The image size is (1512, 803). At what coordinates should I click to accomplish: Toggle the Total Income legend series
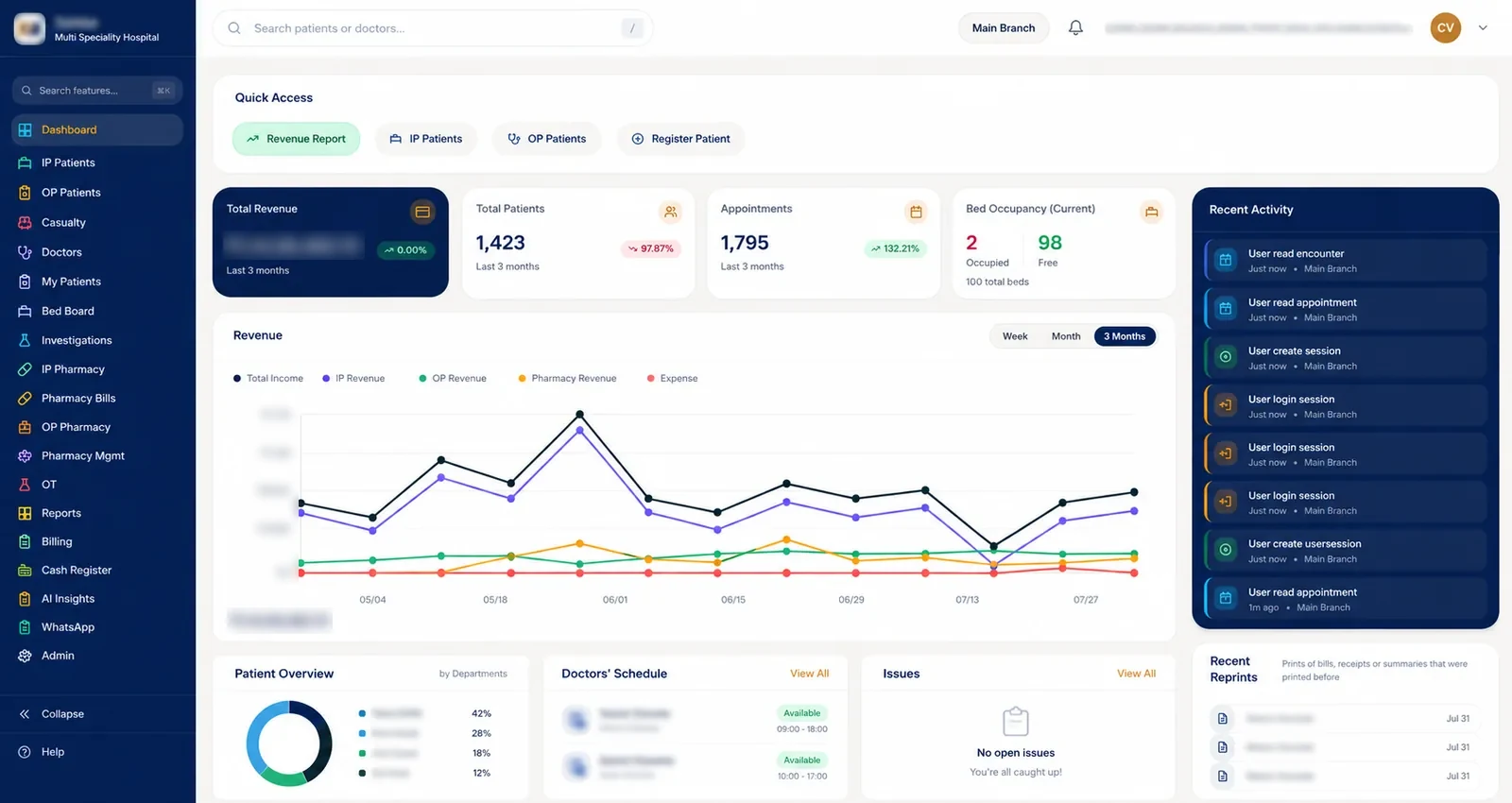point(268,378)
